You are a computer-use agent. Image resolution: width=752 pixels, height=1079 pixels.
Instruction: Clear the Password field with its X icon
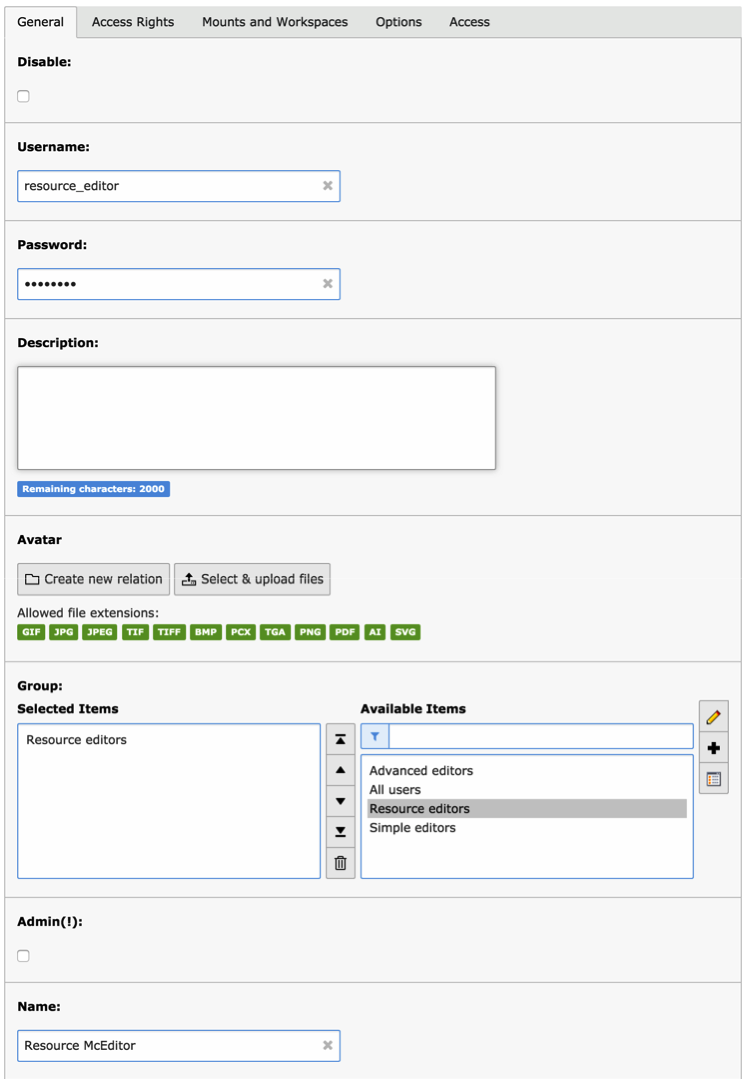click(327, 284)
